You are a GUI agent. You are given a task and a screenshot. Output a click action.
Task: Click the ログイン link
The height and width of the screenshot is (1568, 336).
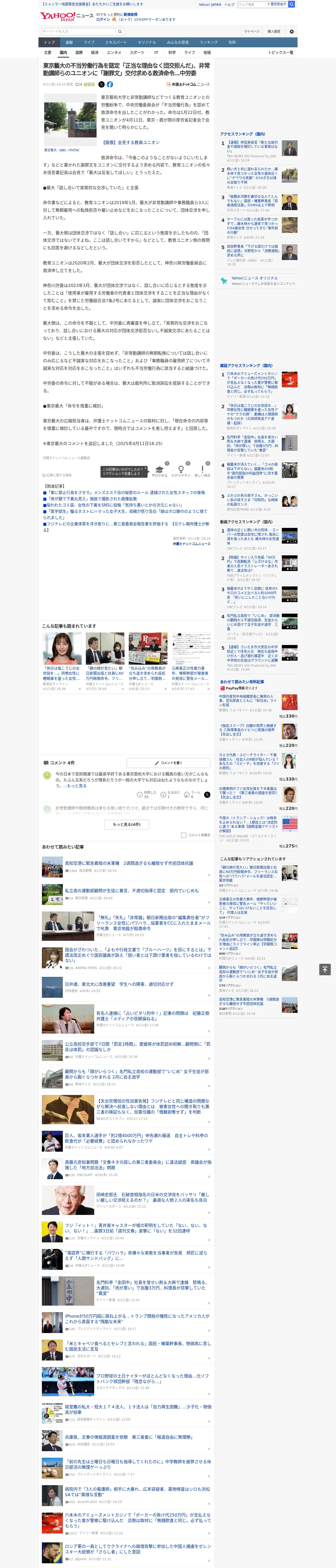point(103,20)
